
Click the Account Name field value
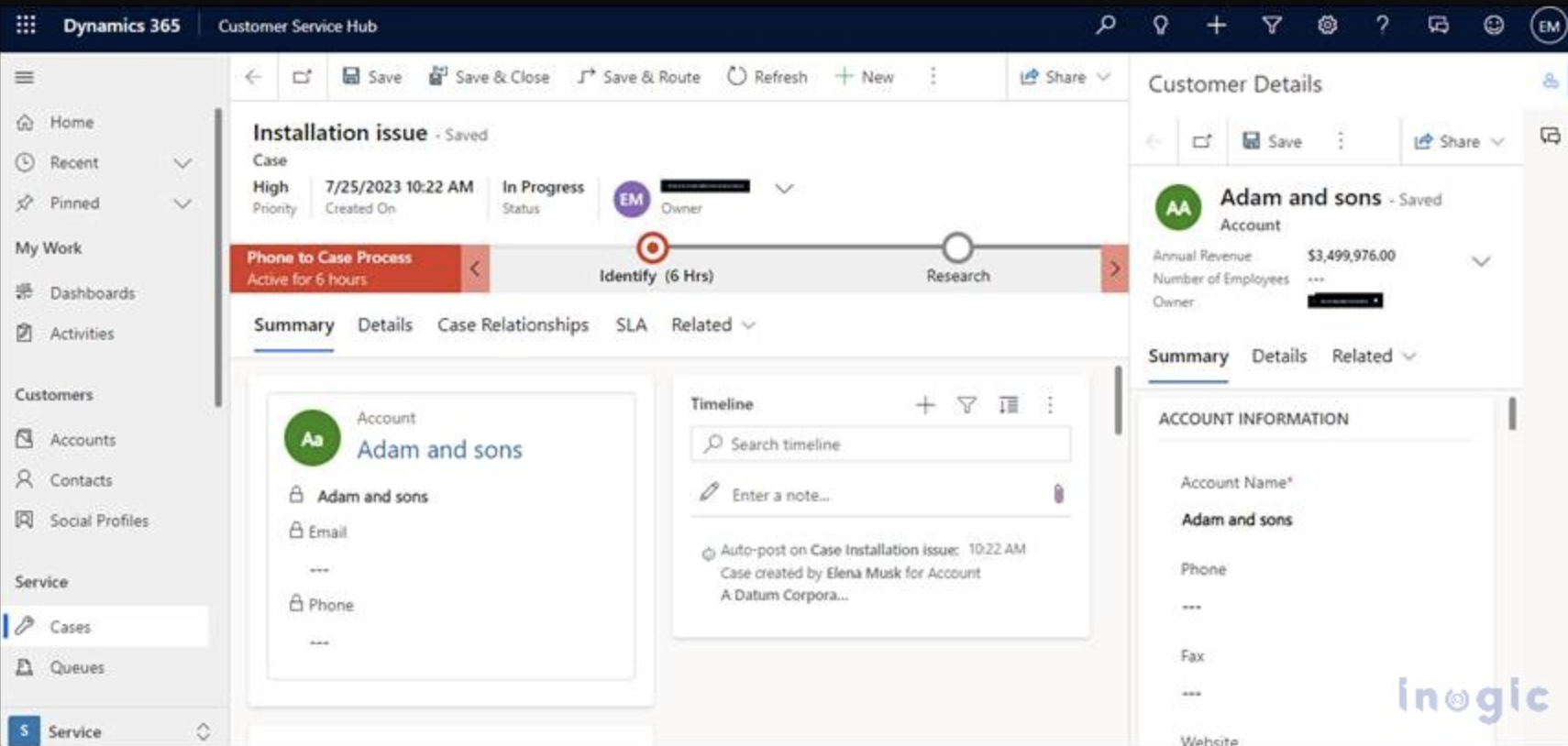coord(1236,520)
